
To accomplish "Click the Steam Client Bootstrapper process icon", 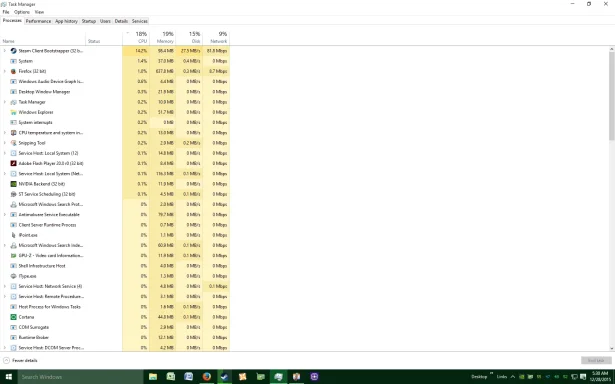I will (13, 51).
